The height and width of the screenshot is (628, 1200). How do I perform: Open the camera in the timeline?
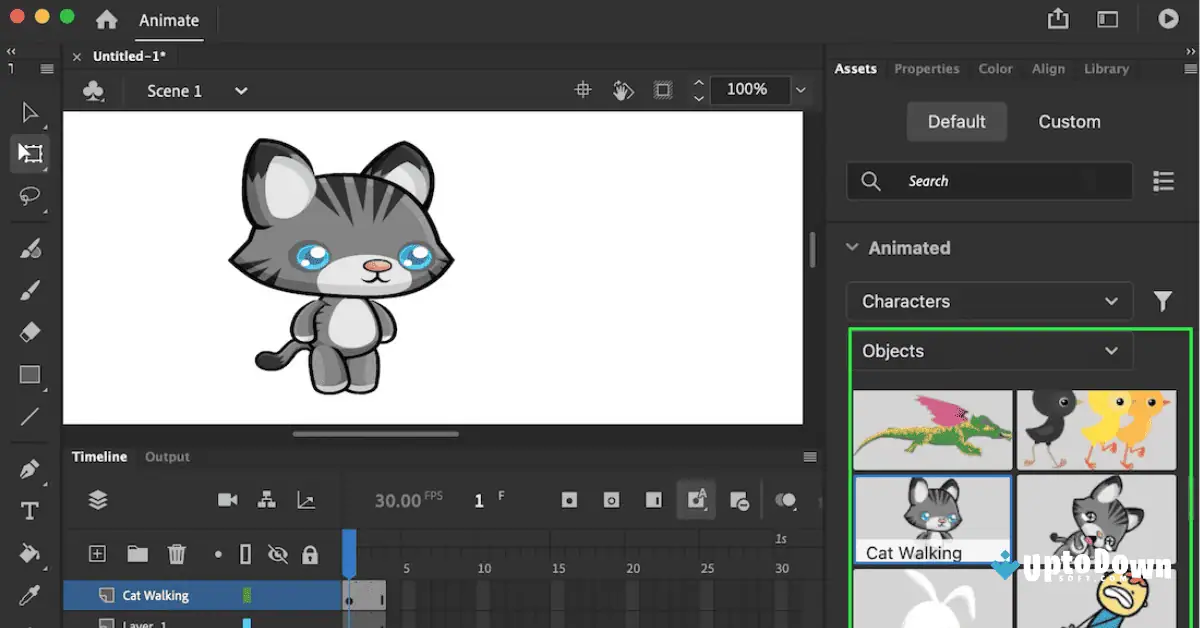[x=227, y=499]
